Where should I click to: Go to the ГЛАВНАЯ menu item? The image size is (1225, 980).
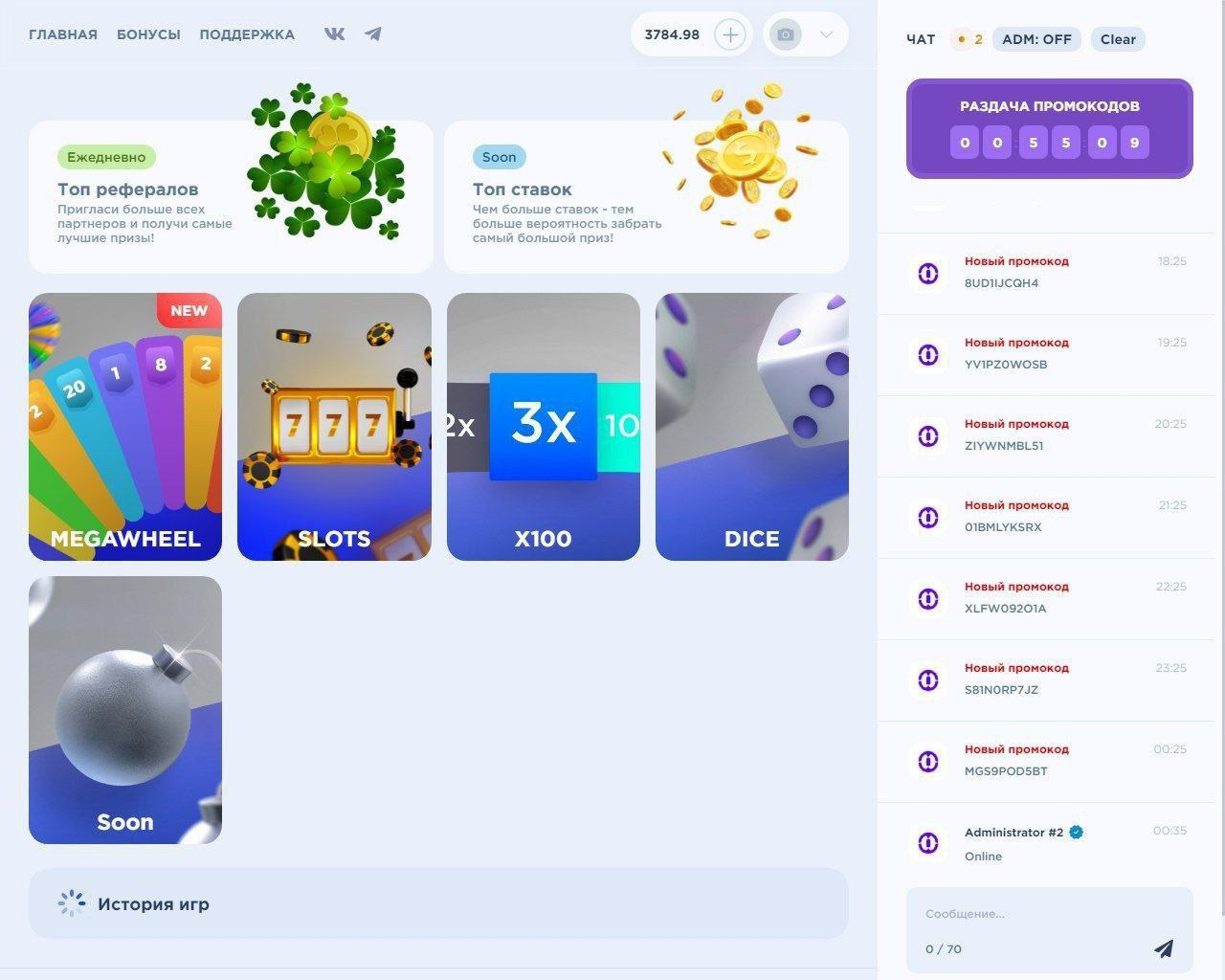pyautogui.click(x=63, y=34)
